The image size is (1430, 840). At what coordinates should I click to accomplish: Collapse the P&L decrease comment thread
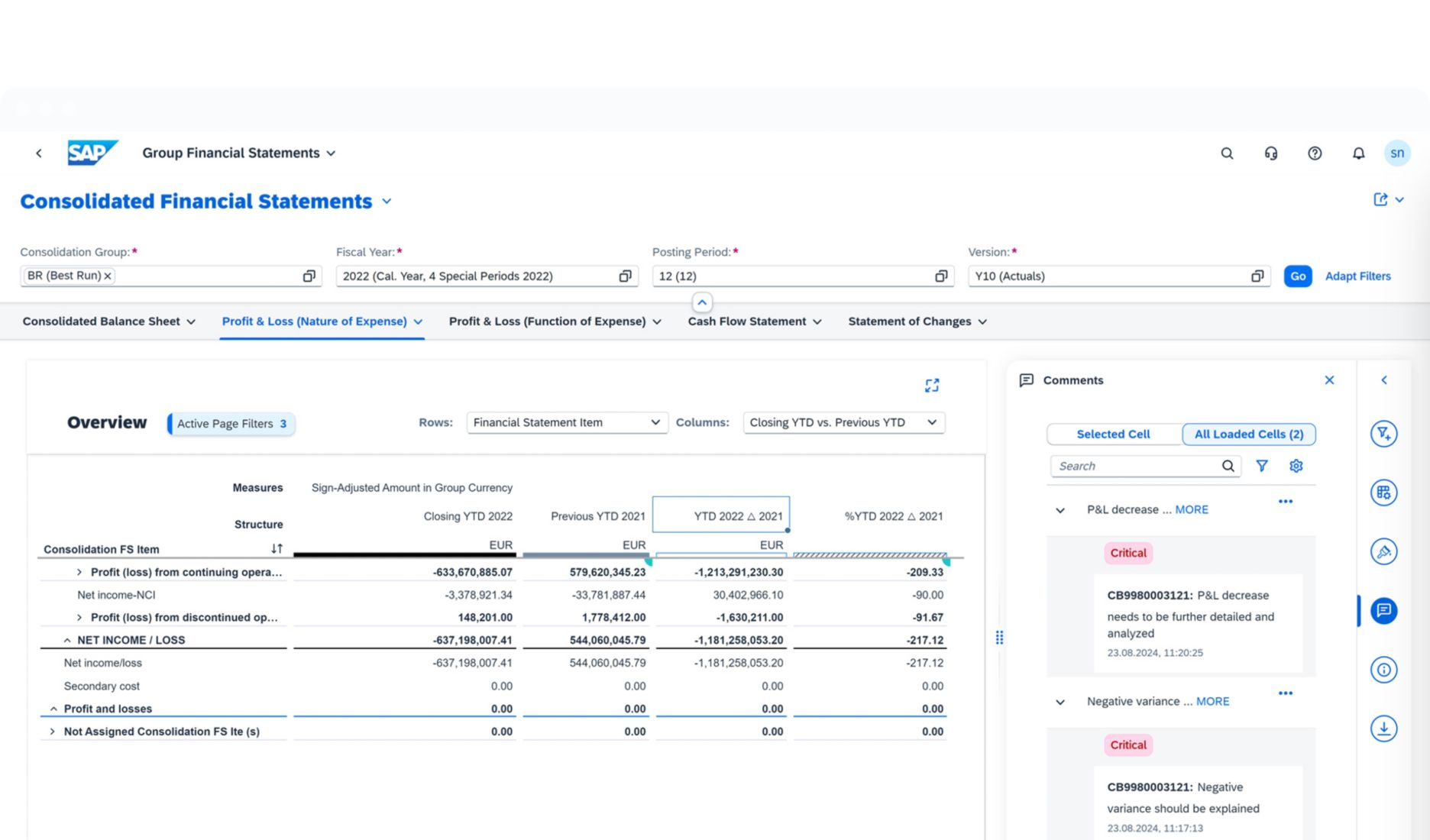point(1060,509)
